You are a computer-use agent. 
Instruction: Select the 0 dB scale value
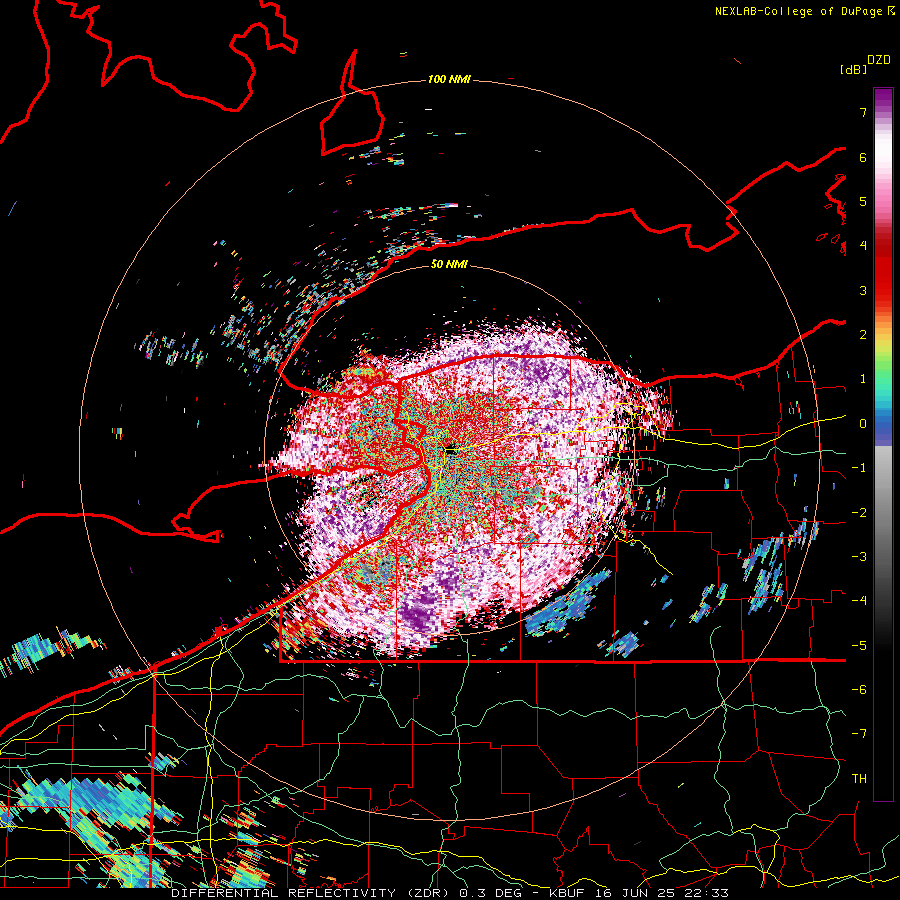pyautogui.click(x=863, y=424)
